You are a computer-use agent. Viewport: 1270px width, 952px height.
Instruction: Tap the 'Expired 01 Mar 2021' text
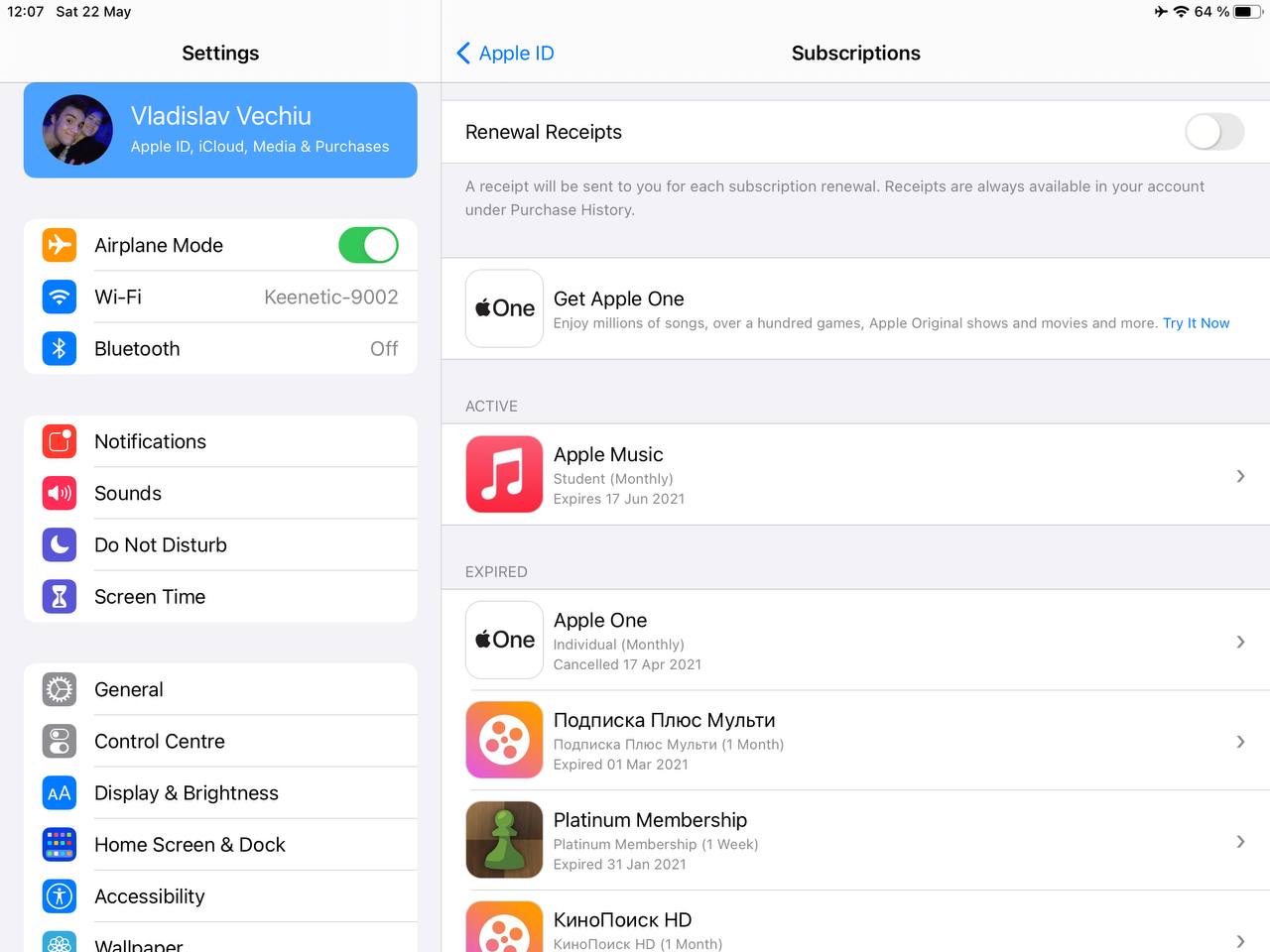tap(620, 765)
